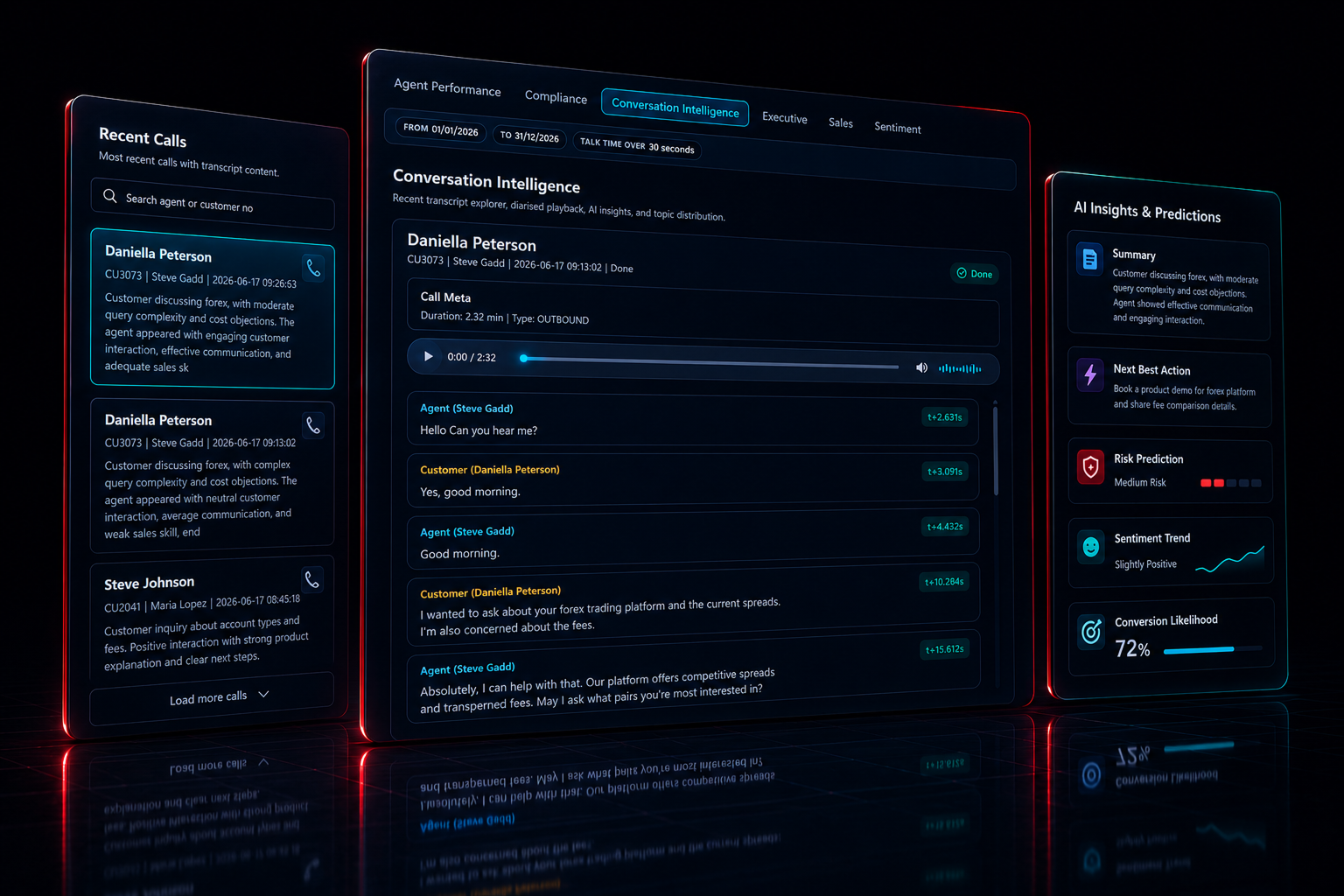Click the Conversion Likelihood target icon
The width and height of the screenshot is (1344, 896).
coord(1091,630)
